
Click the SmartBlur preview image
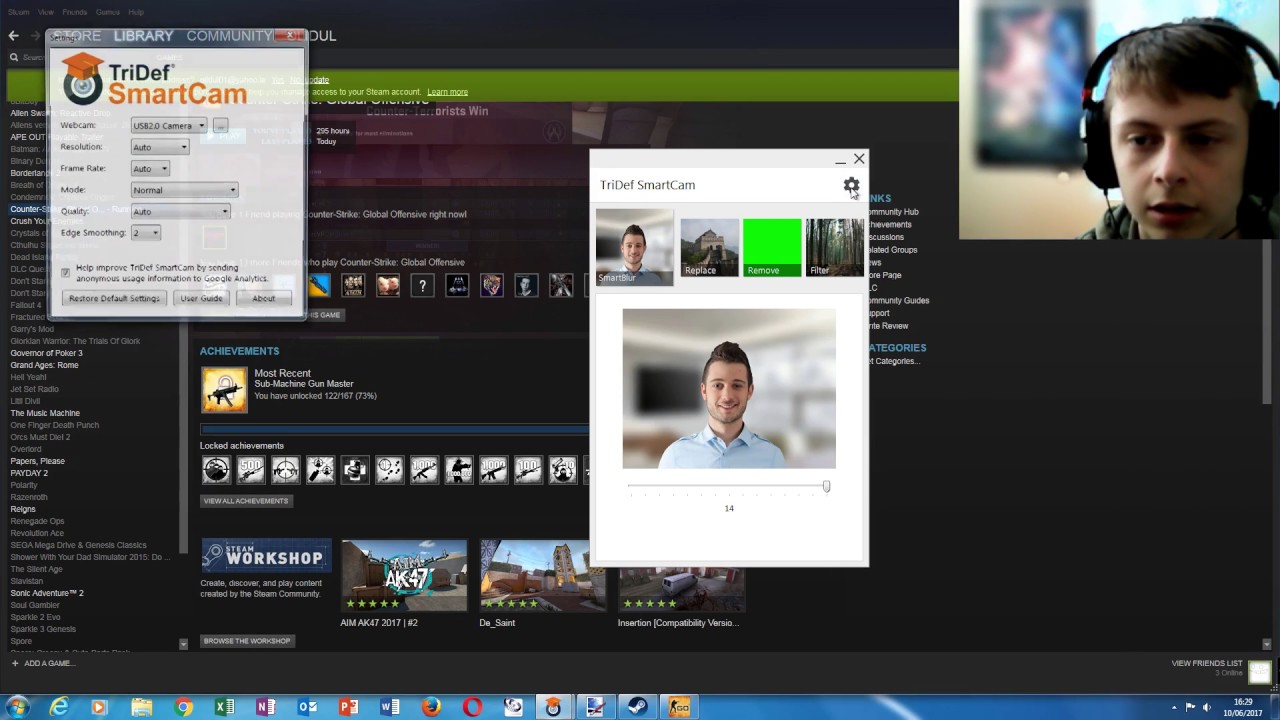point(729,388)
